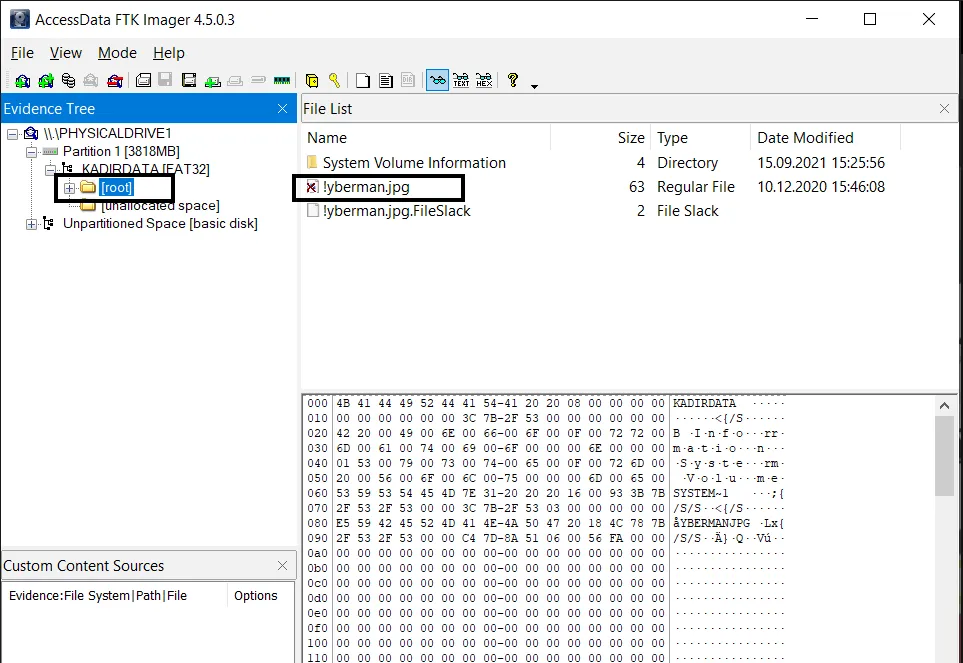Select the [root] folder in the tree
Screen dimensions: 963x663
point(117,187)
